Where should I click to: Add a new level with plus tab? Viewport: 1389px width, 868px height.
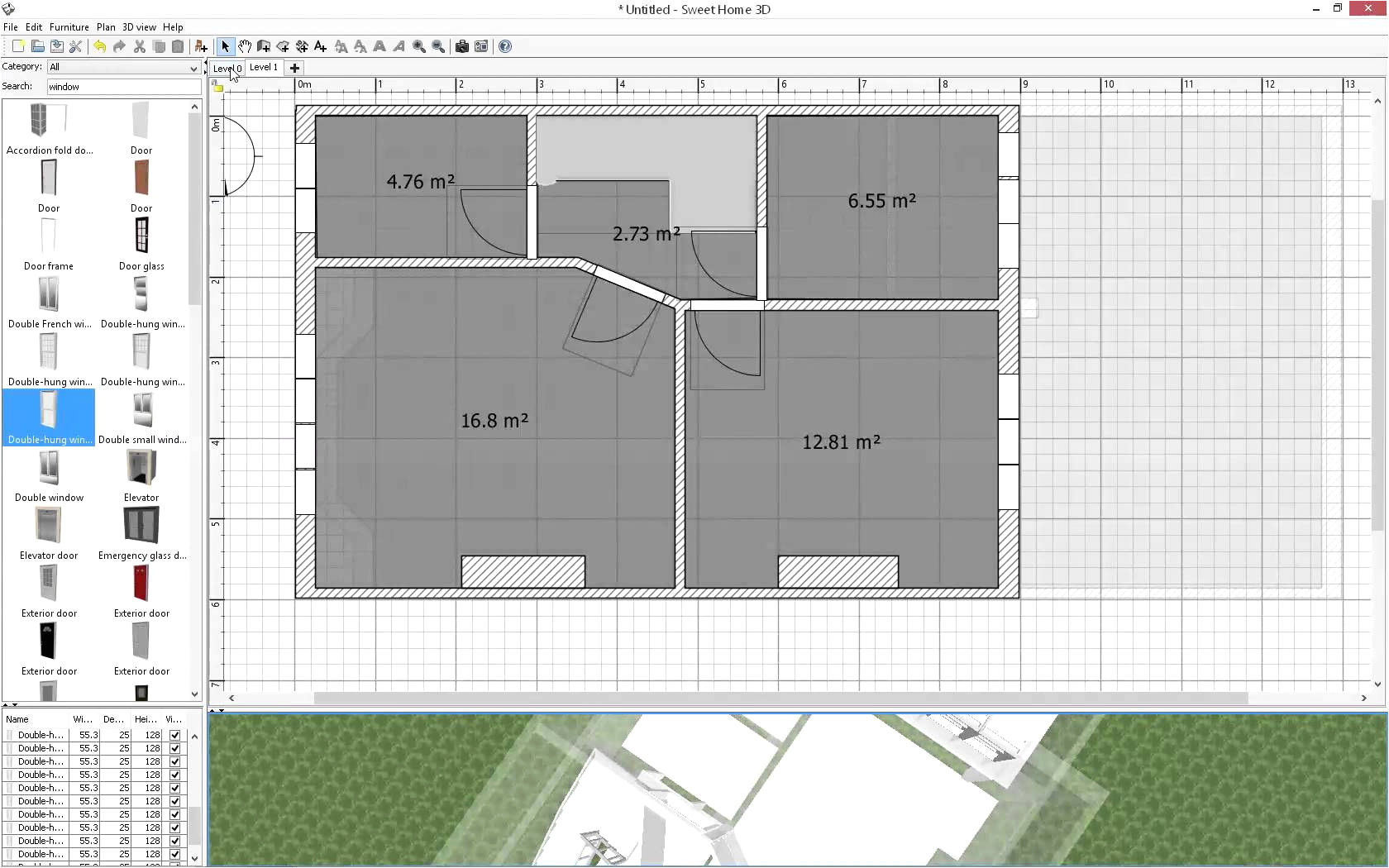click(294, 68)
